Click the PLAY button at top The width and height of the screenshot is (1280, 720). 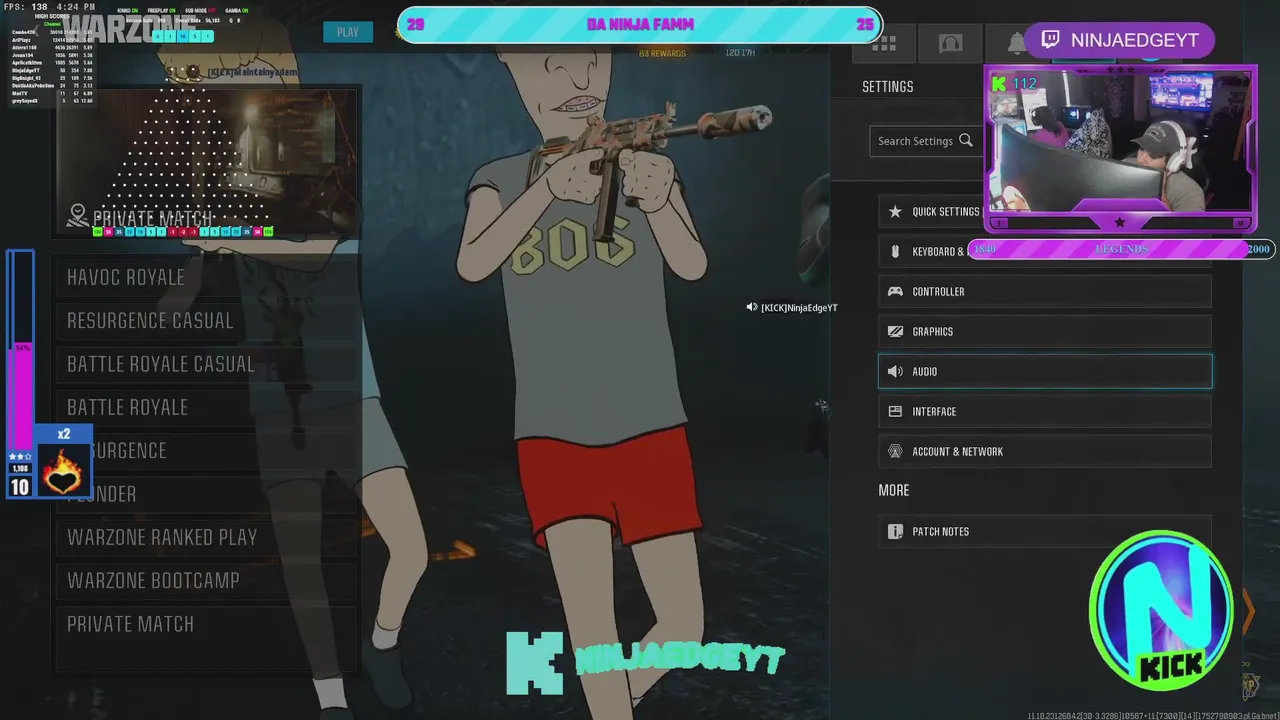(348, 32)
